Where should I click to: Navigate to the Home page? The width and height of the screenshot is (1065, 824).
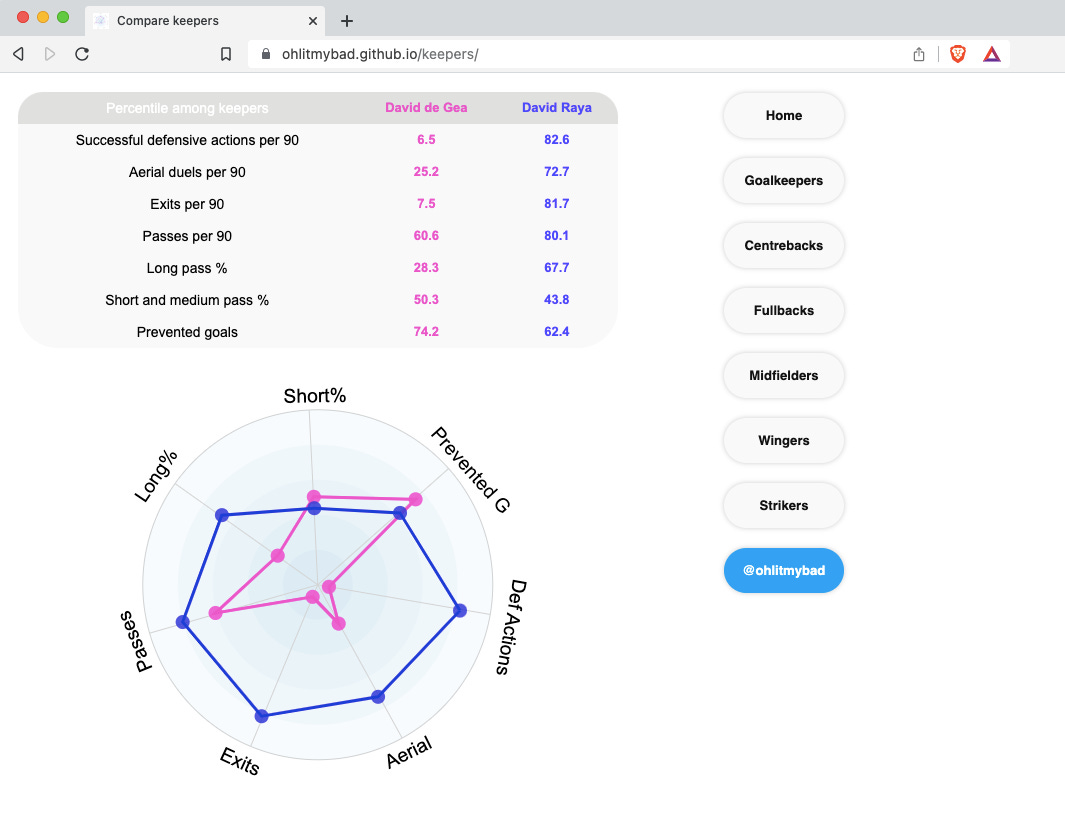click(783, 115)
